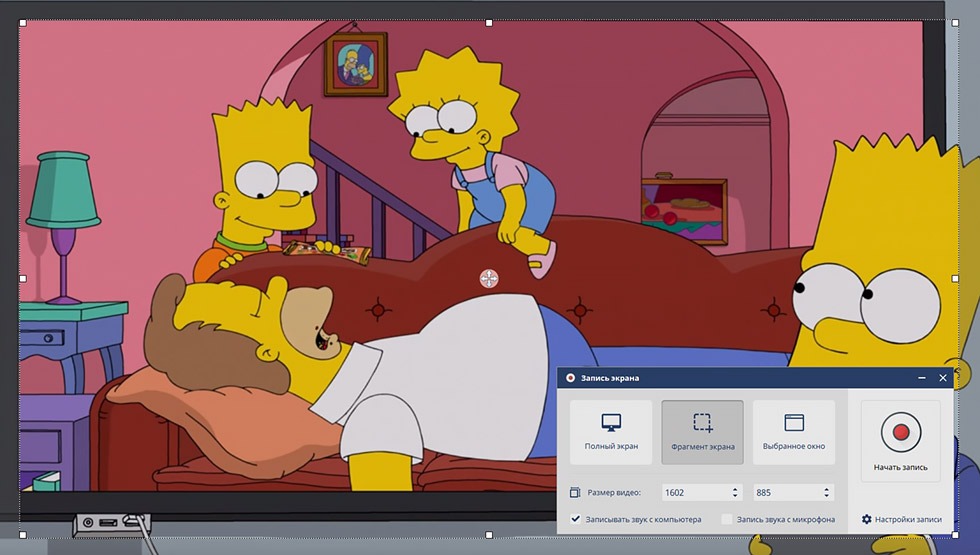980x555 pixels.
Task: Decrease width 1602 with down arrow
Action: pos(735,496)
